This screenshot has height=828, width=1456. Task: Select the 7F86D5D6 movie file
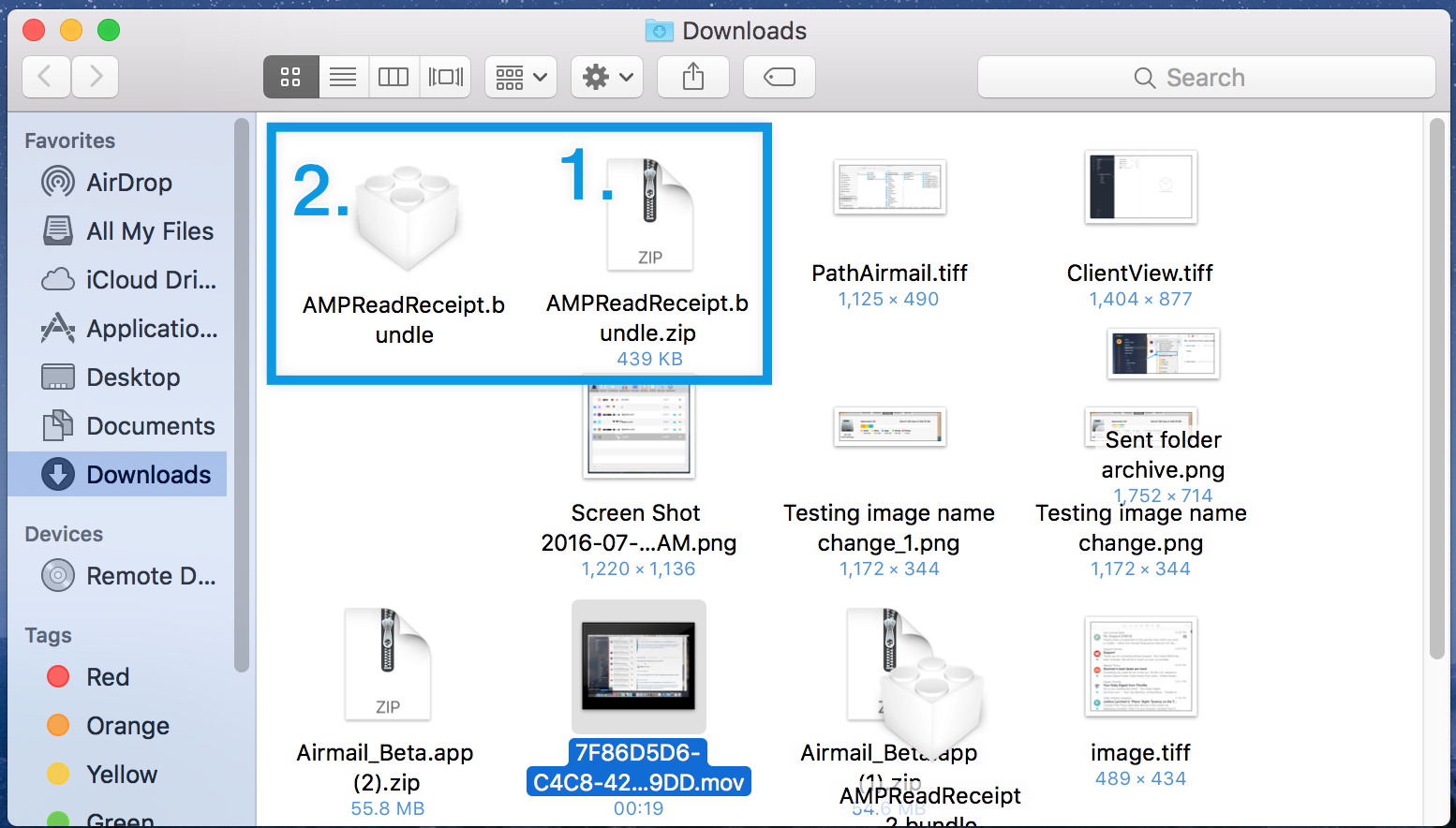pos(638,667)
